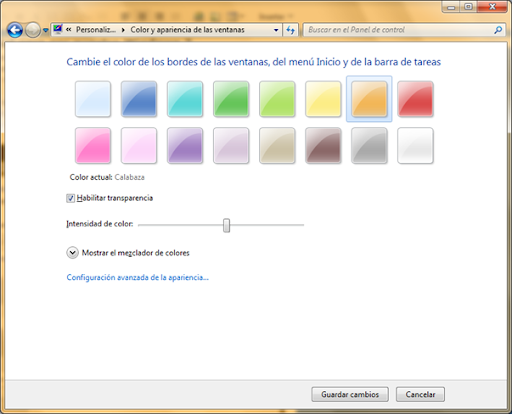Expand the address bar history dropdown
512x414 pixels.
point(276,30)
